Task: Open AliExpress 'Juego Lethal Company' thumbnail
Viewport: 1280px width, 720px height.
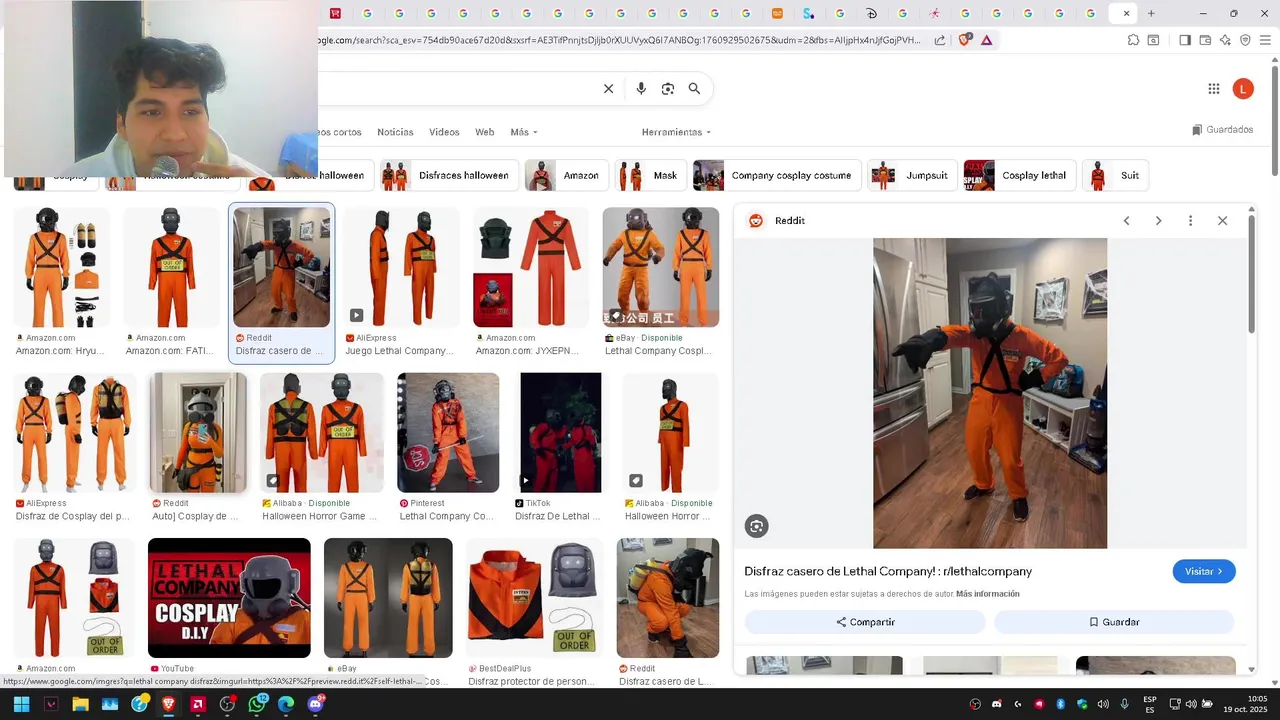Action: point(402,267)
